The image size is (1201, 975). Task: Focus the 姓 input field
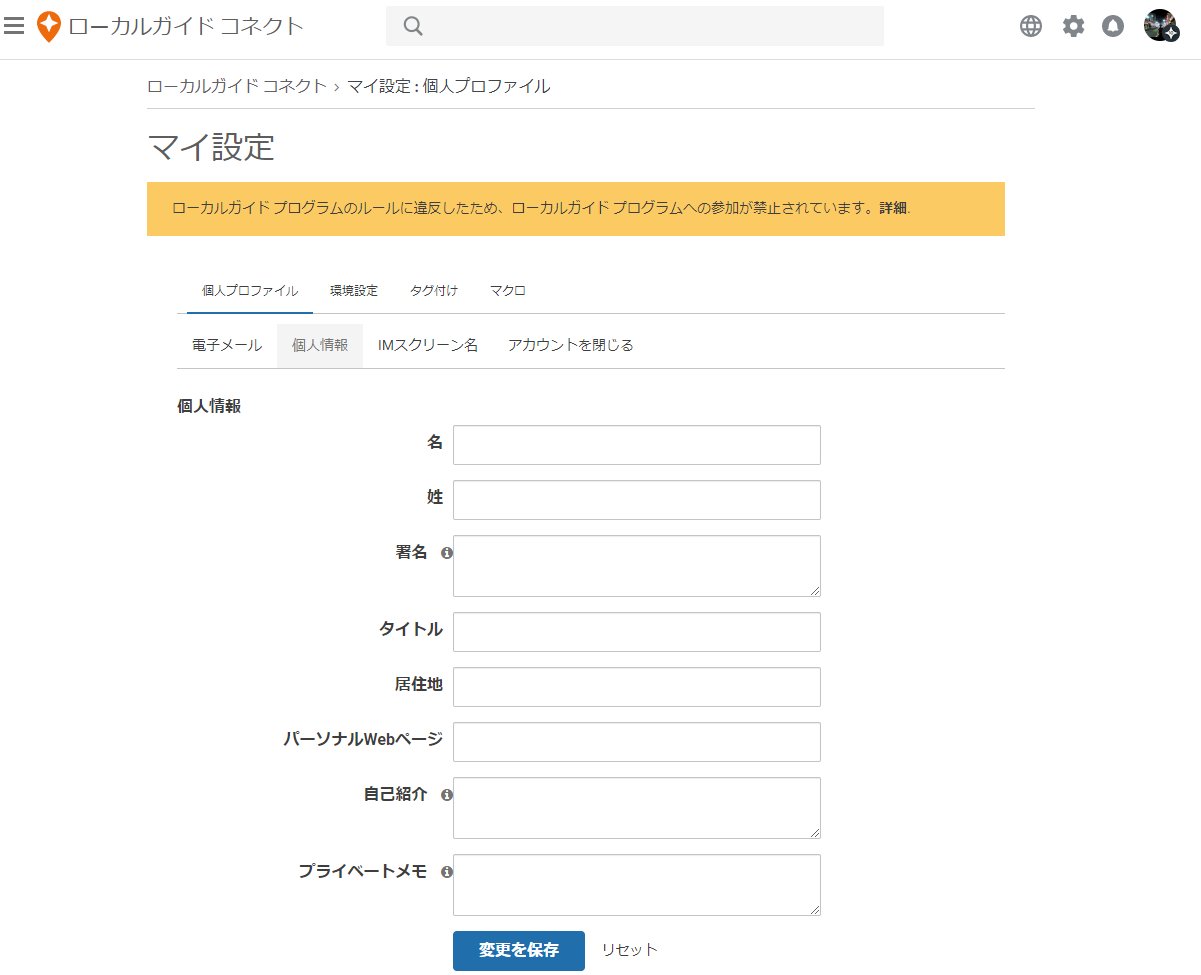(x=637, y=500)
